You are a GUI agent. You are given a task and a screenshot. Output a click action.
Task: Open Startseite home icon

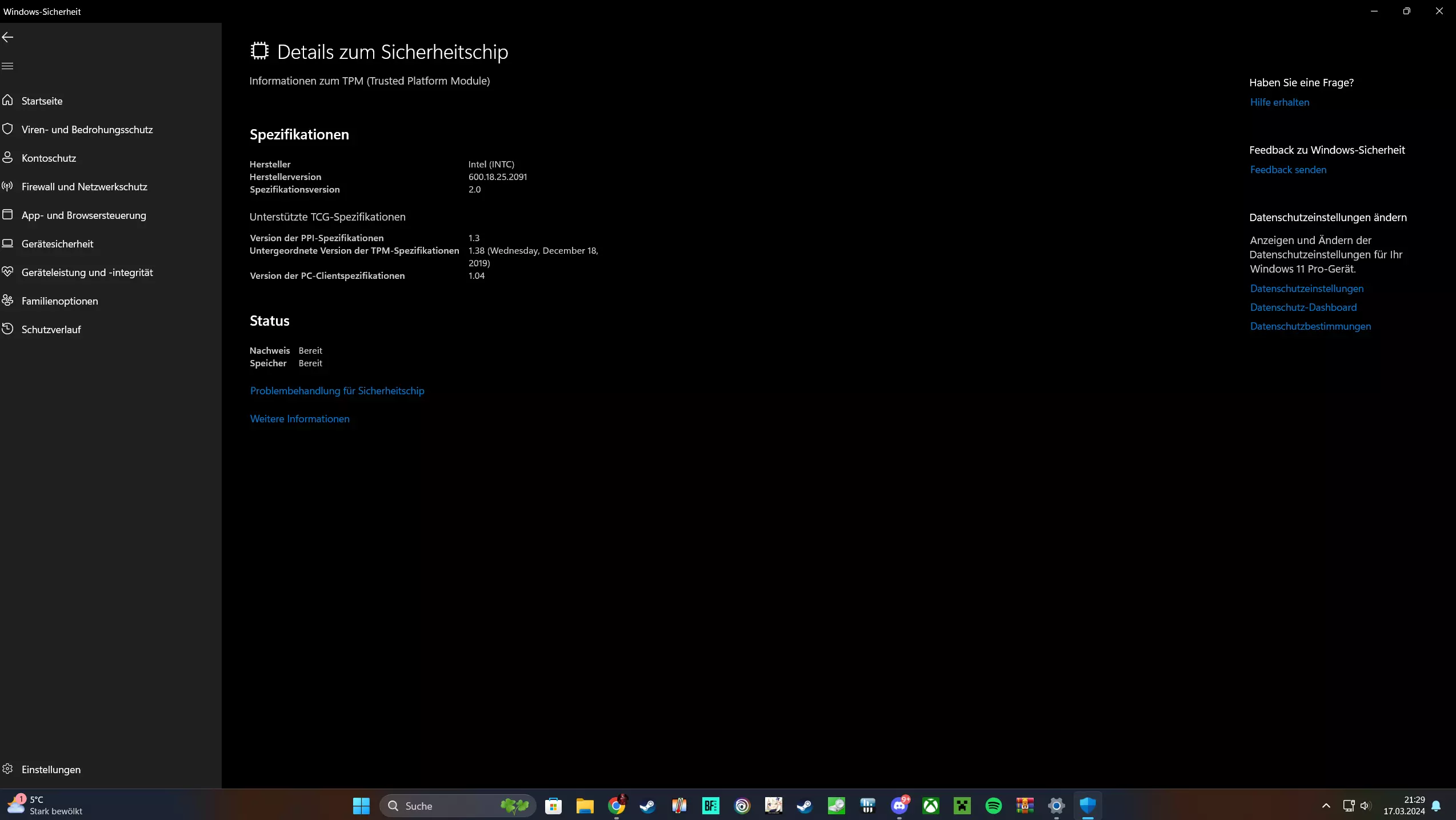[8, 101]
